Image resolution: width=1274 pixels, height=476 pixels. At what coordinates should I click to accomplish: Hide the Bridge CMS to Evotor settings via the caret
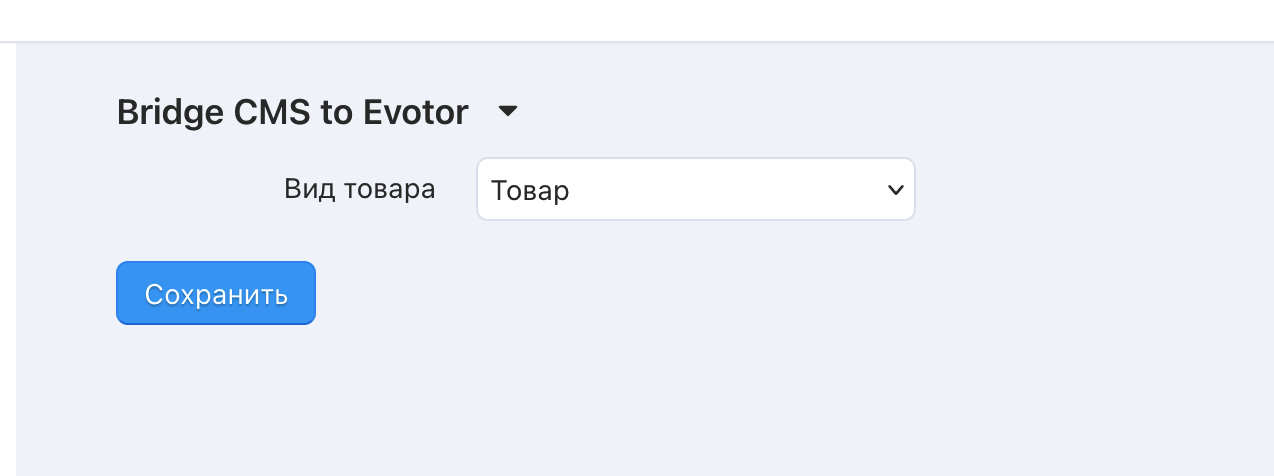click(x=508, y=112)
